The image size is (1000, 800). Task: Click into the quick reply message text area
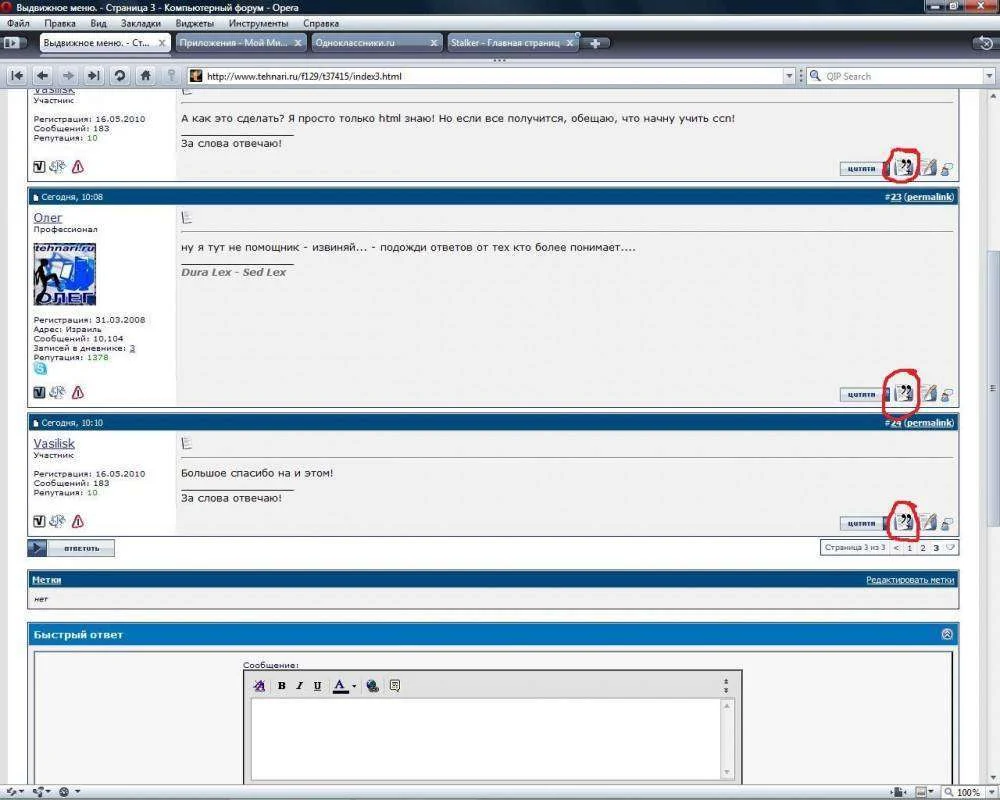point(486,739)
